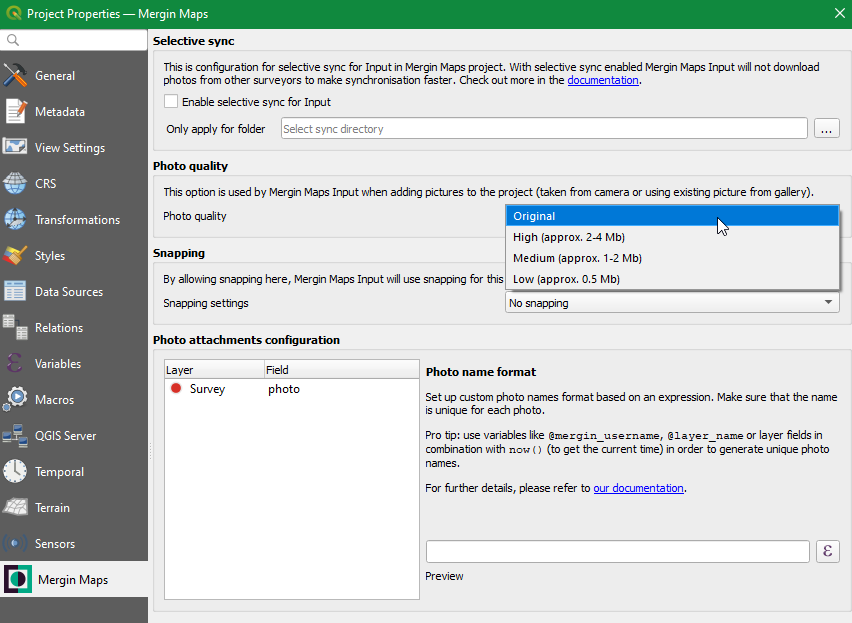Click the settings search box
852x623 pixels.
pyautogui.click(x=74, y=40)
